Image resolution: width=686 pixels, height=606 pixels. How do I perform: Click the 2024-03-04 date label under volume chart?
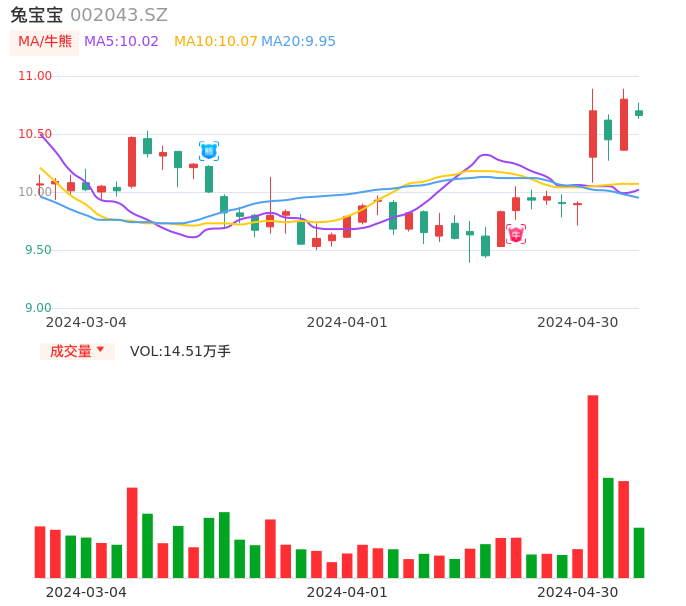tap(86, 592)
